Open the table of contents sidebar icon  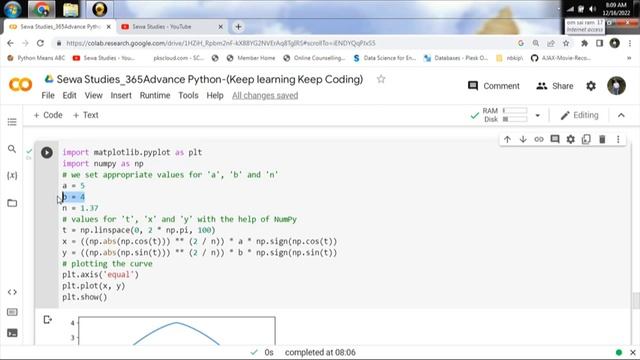coord(12,122)
